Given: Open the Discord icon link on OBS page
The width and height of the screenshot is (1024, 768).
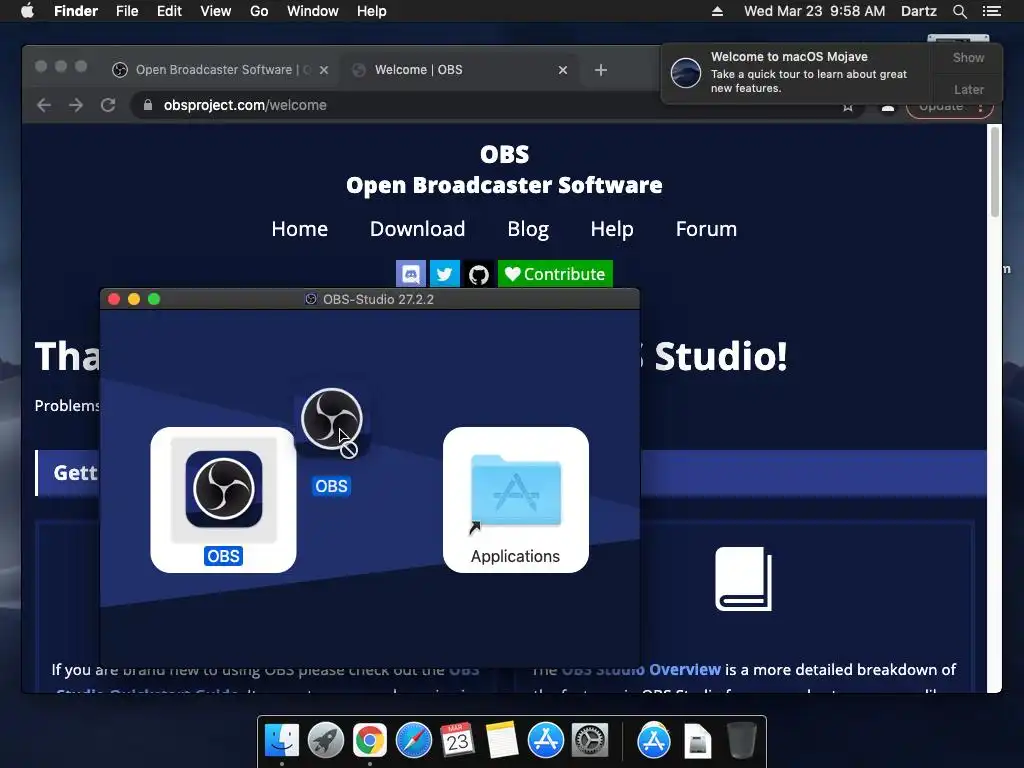Looking at the screenshot, I should [411, 274].
